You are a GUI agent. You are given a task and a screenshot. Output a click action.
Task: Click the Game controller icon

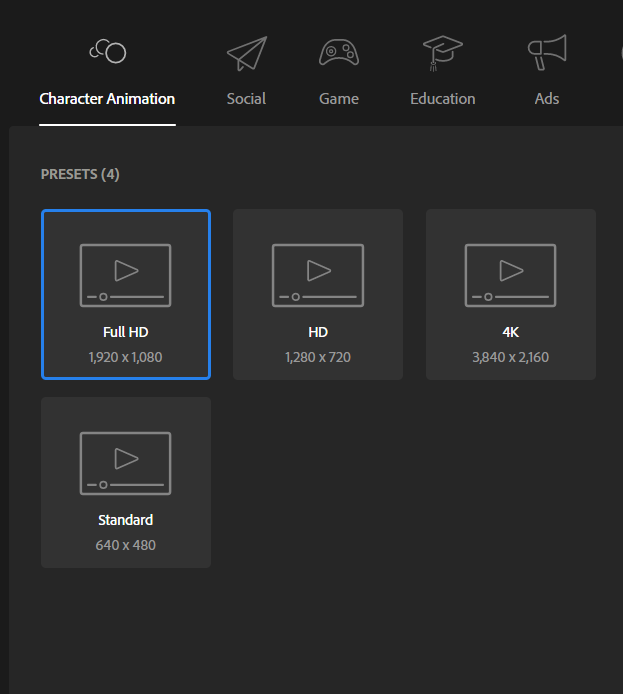(x=339, y=52)
